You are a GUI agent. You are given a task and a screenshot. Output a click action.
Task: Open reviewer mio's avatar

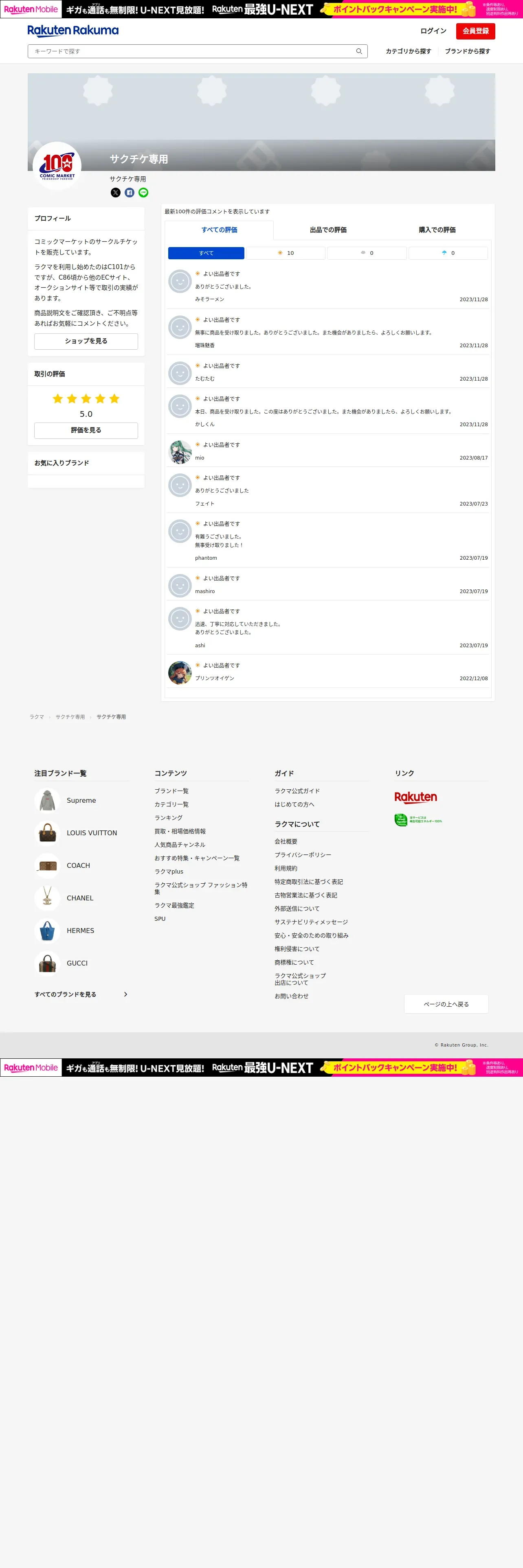180,452
